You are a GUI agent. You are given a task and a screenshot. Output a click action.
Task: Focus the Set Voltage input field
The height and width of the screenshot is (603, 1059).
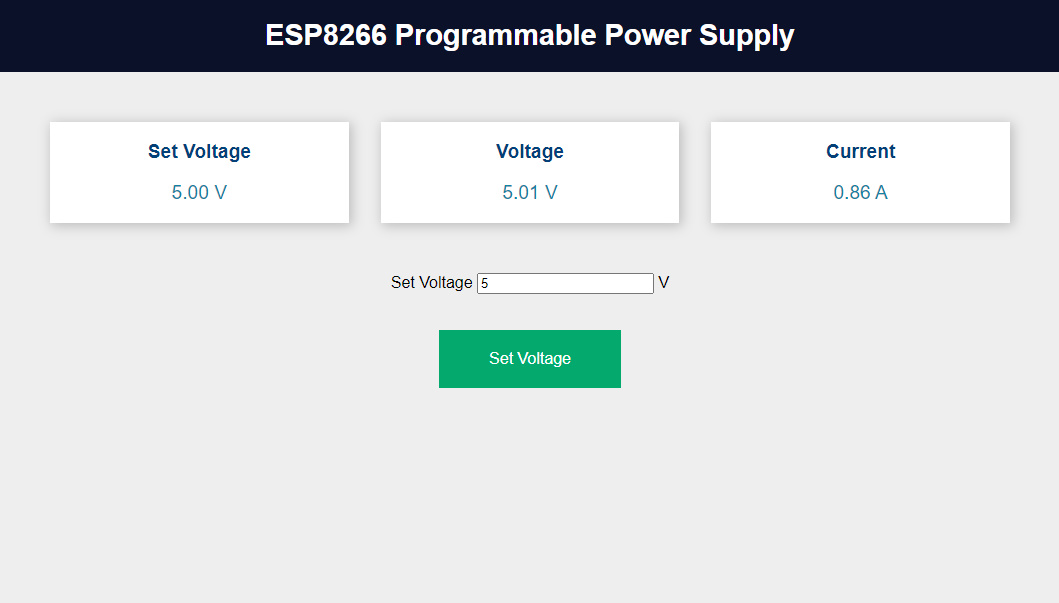coord(565,283)
